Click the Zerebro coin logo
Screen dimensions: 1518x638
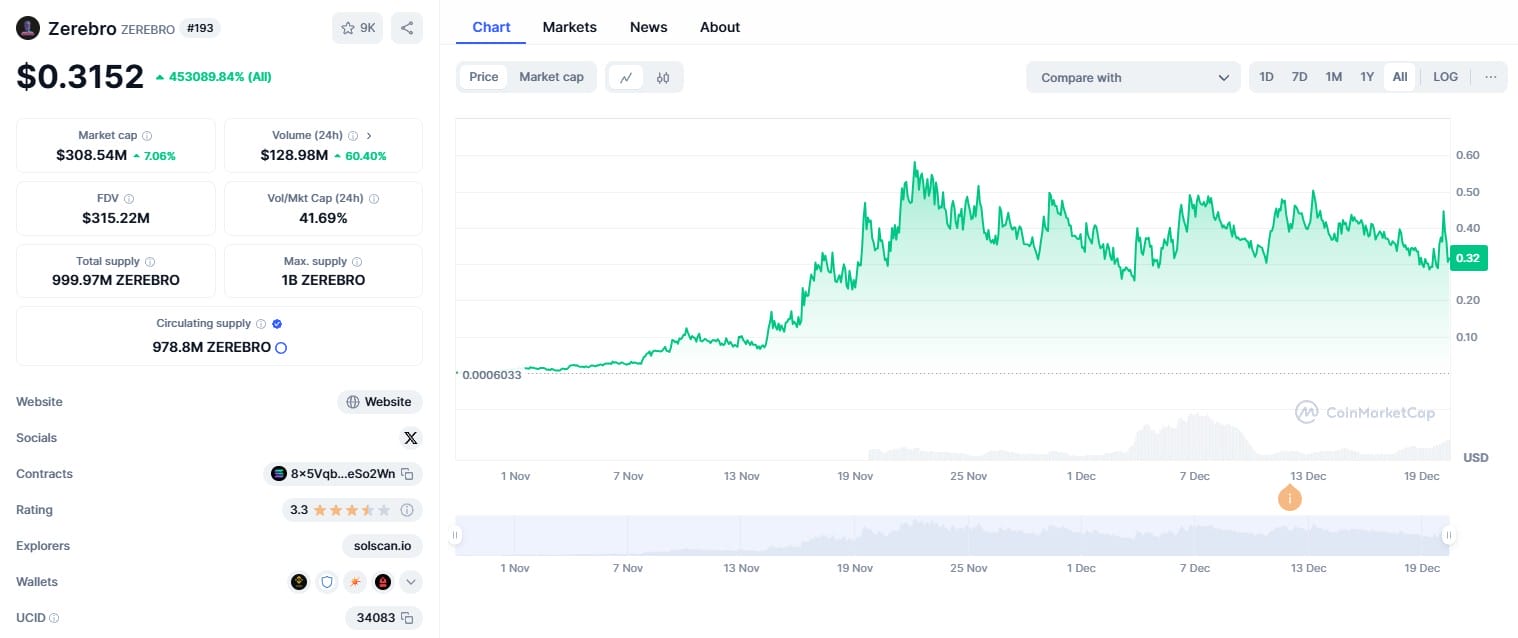pos(28,28)
